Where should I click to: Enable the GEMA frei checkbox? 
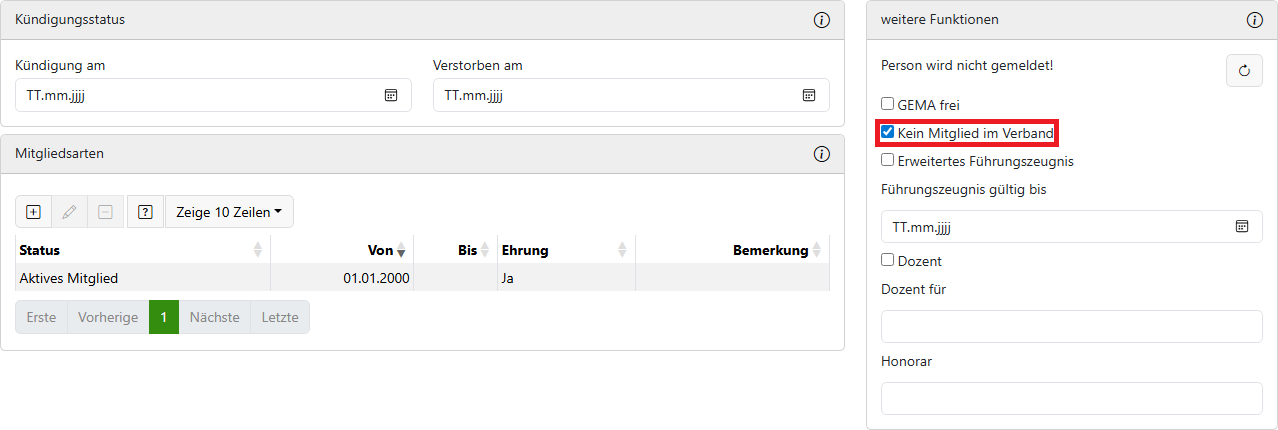887,104
